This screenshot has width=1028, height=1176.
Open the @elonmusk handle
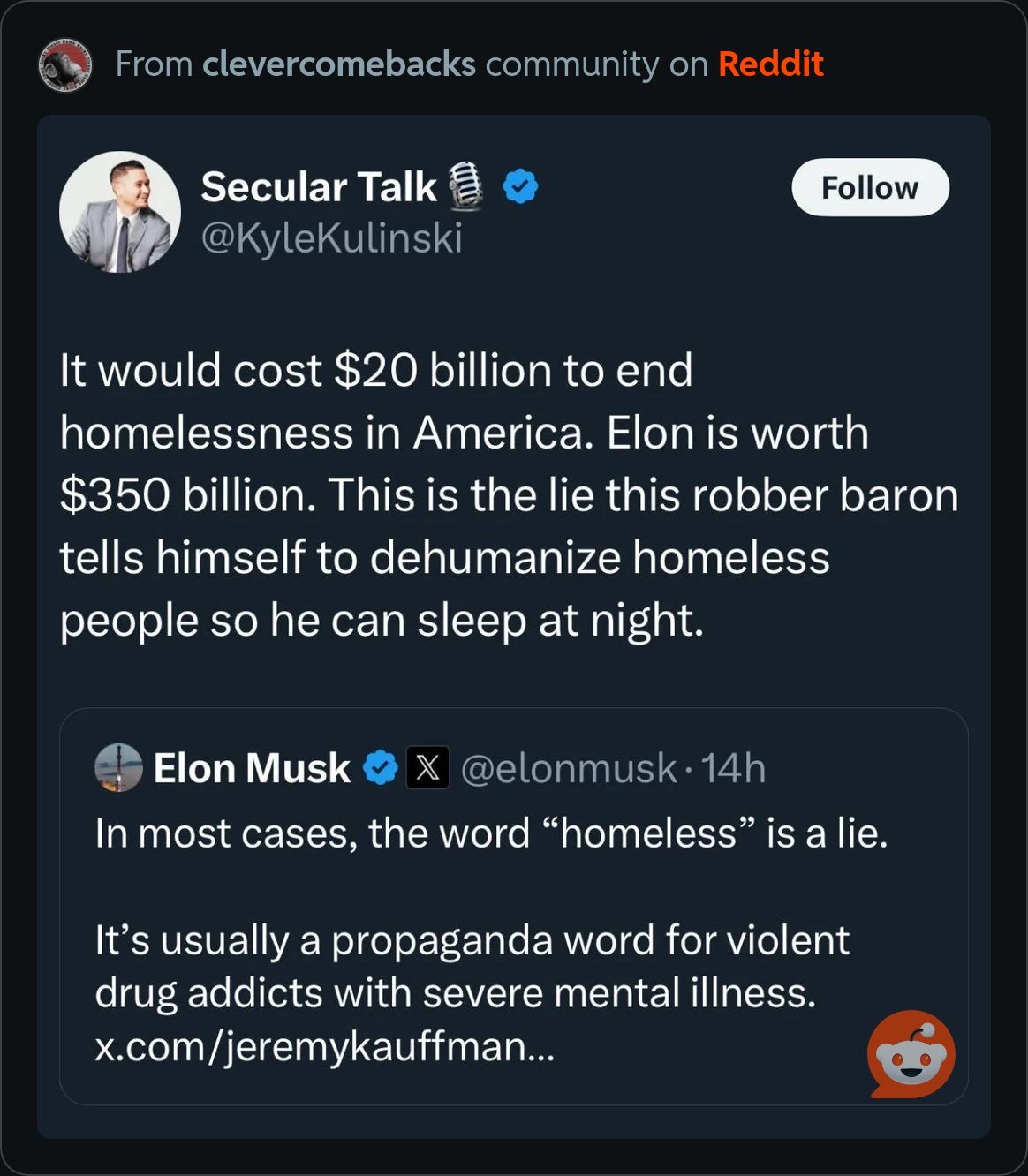pos(569,768)
